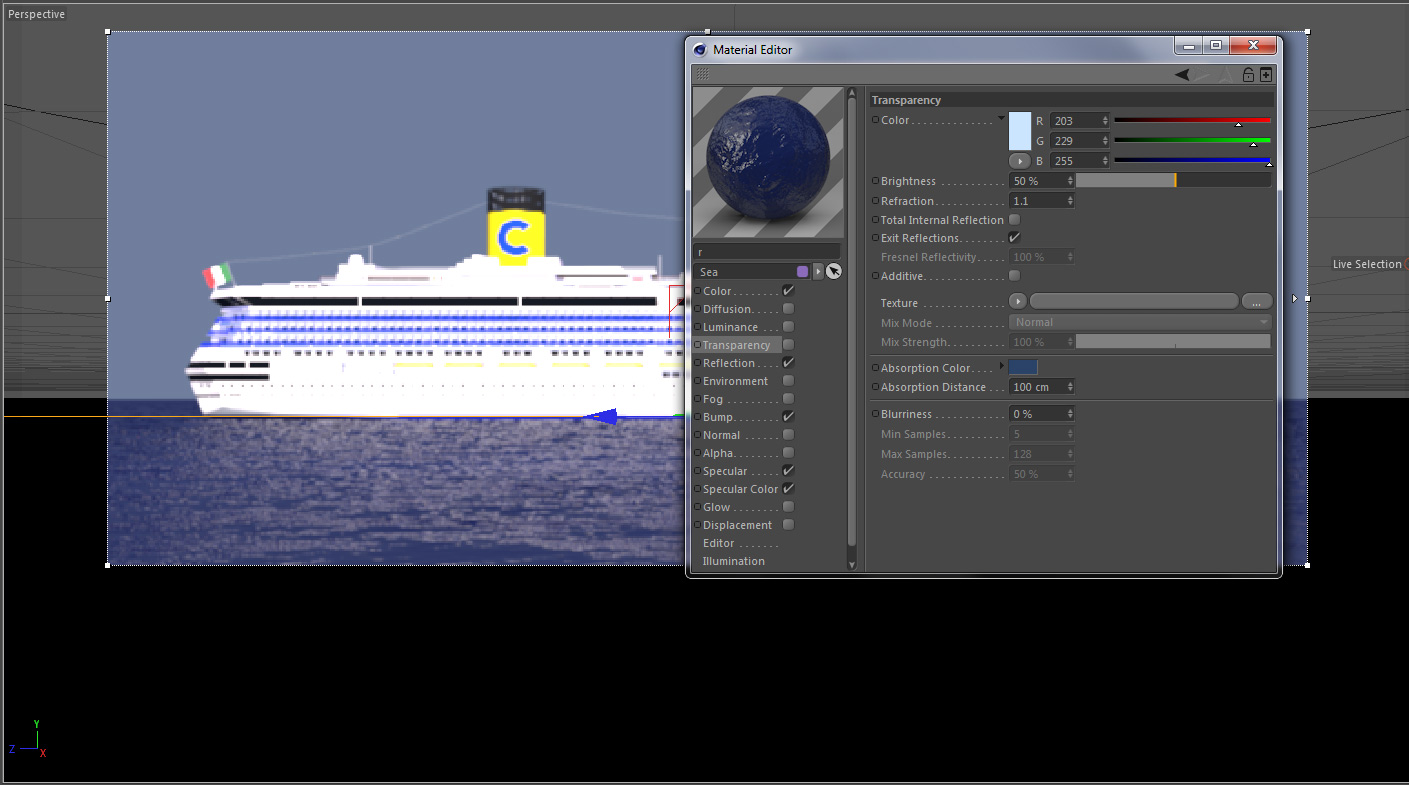Click the animation dot beside Refraction
The image size is (1409, 785).
(x=875, y=201)
